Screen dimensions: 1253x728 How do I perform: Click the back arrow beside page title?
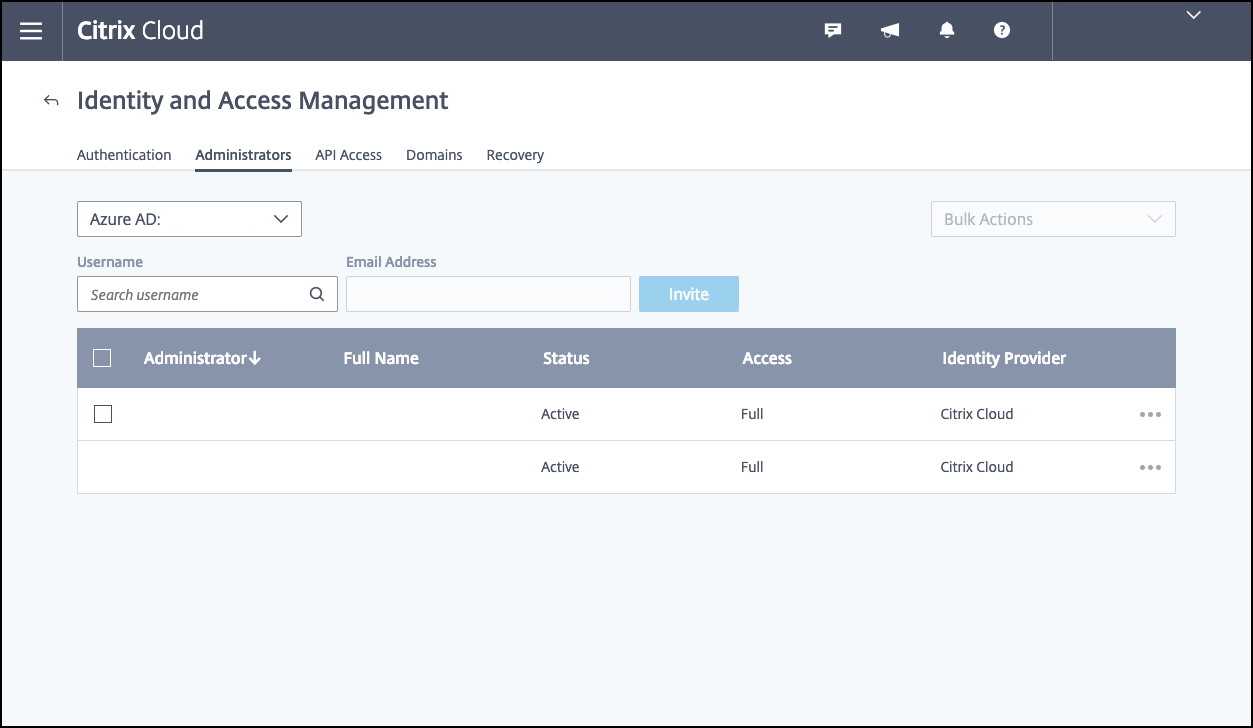(51, 101)
